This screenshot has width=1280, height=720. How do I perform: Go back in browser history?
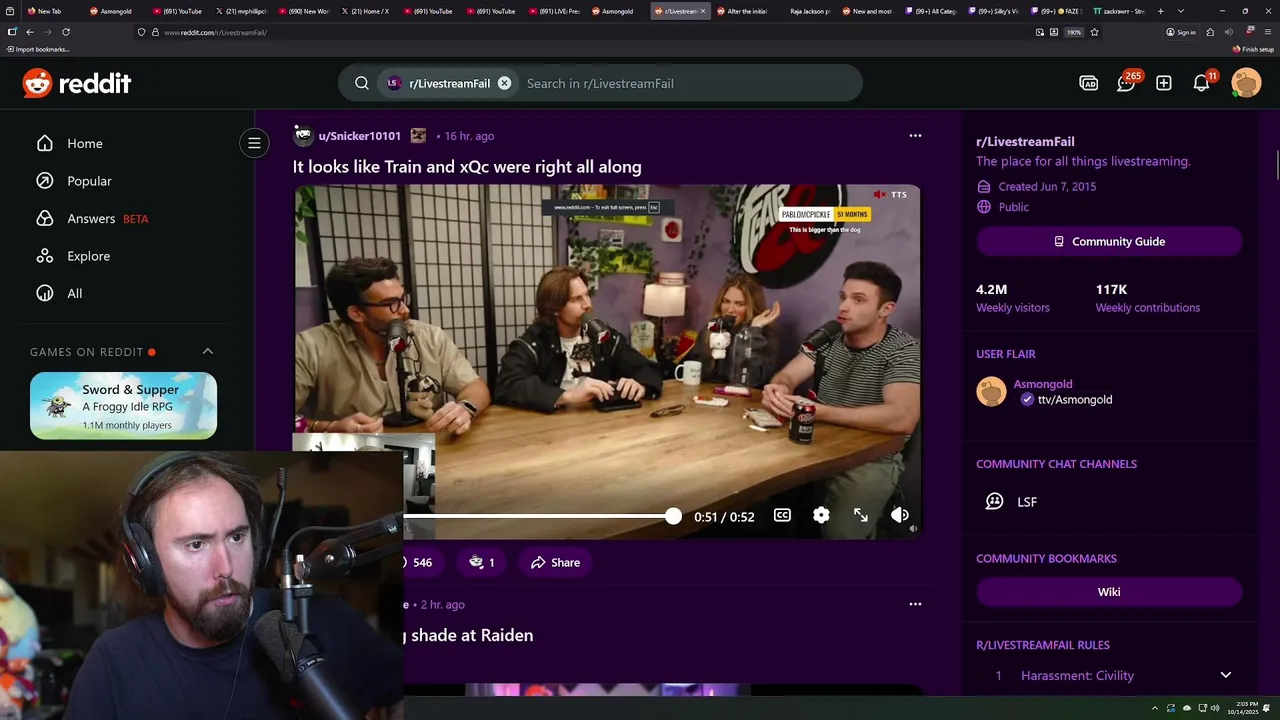(x=30, y=32)
